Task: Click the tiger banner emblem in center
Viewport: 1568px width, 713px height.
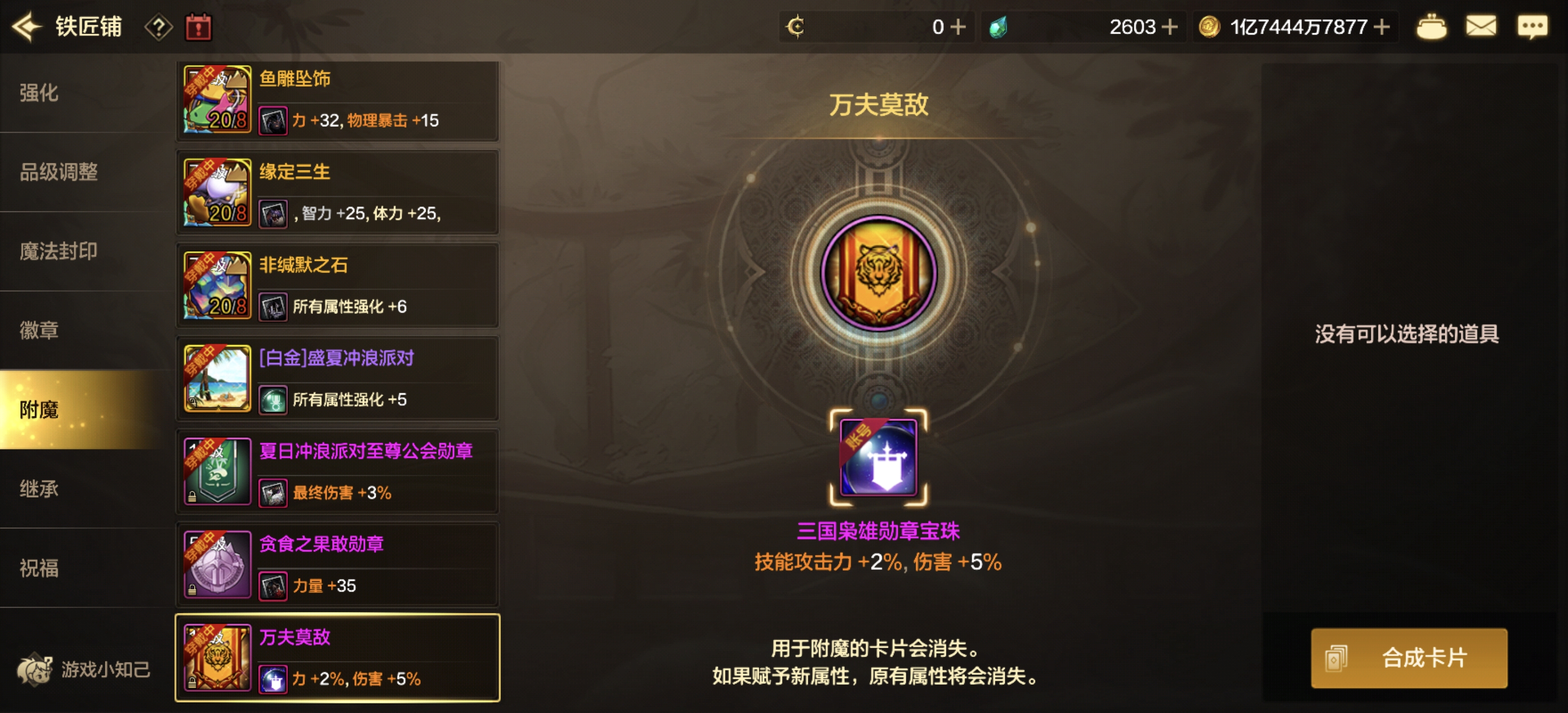Action: coord(879,272)
